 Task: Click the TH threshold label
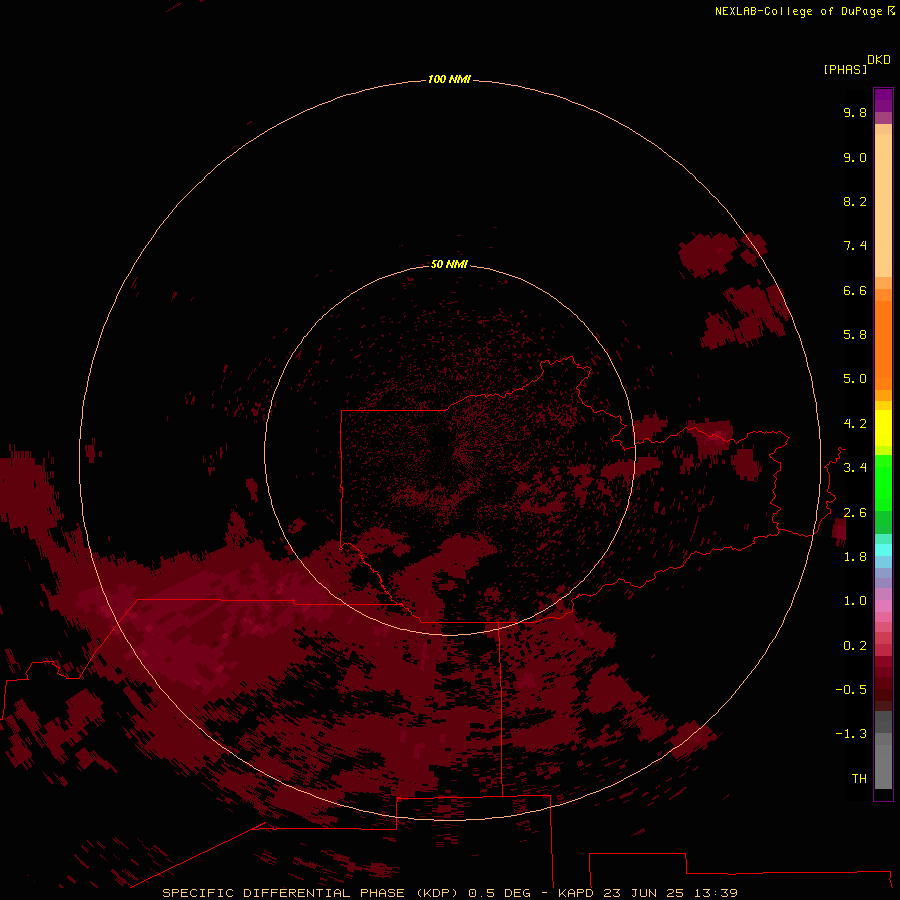tap(859, 779)
